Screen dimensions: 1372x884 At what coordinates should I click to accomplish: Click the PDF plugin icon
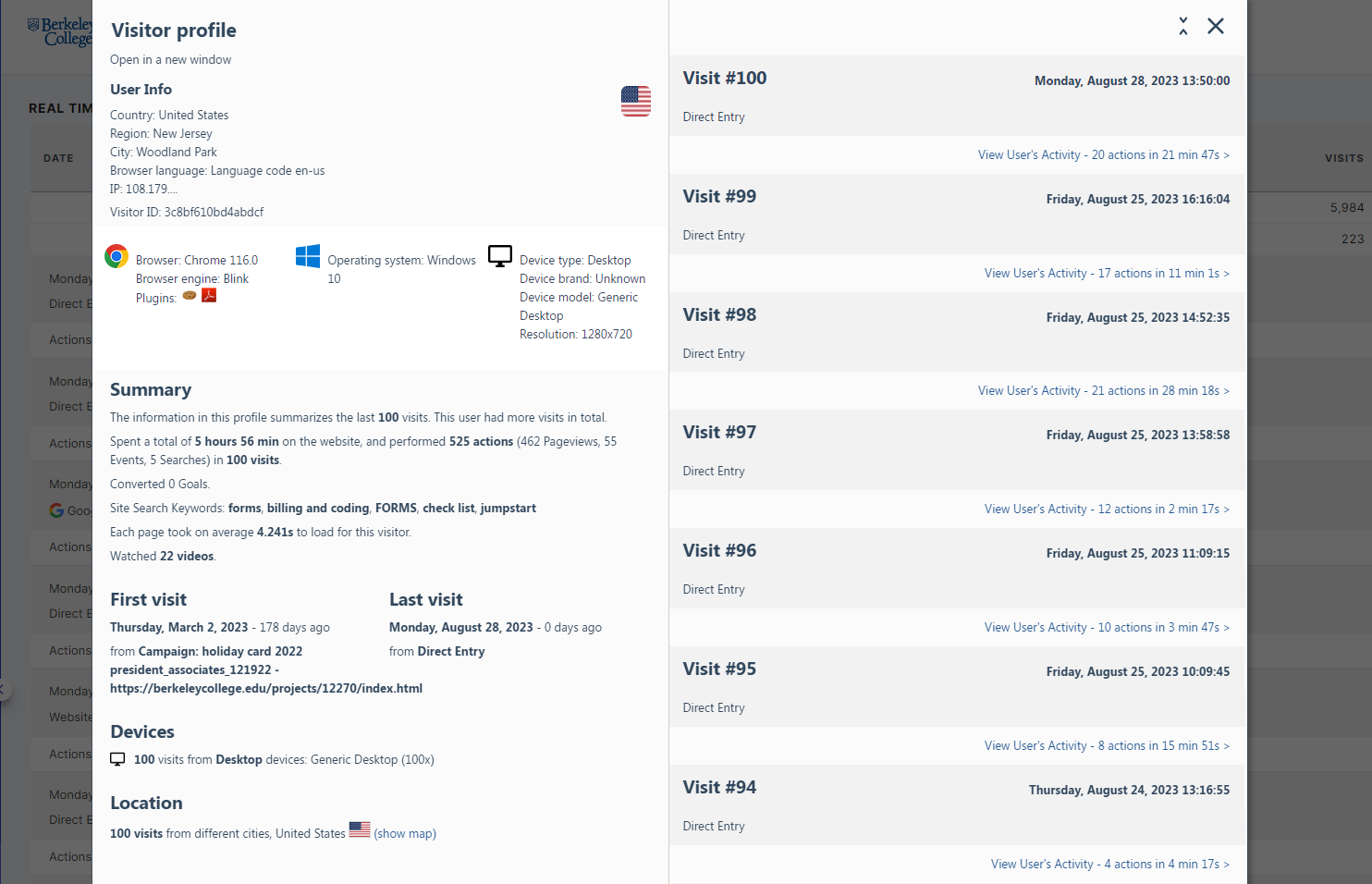click(x=209, y=296)
